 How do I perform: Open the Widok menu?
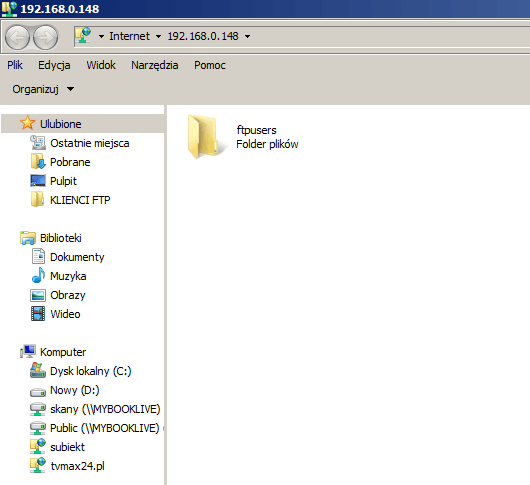click(101, 65)
